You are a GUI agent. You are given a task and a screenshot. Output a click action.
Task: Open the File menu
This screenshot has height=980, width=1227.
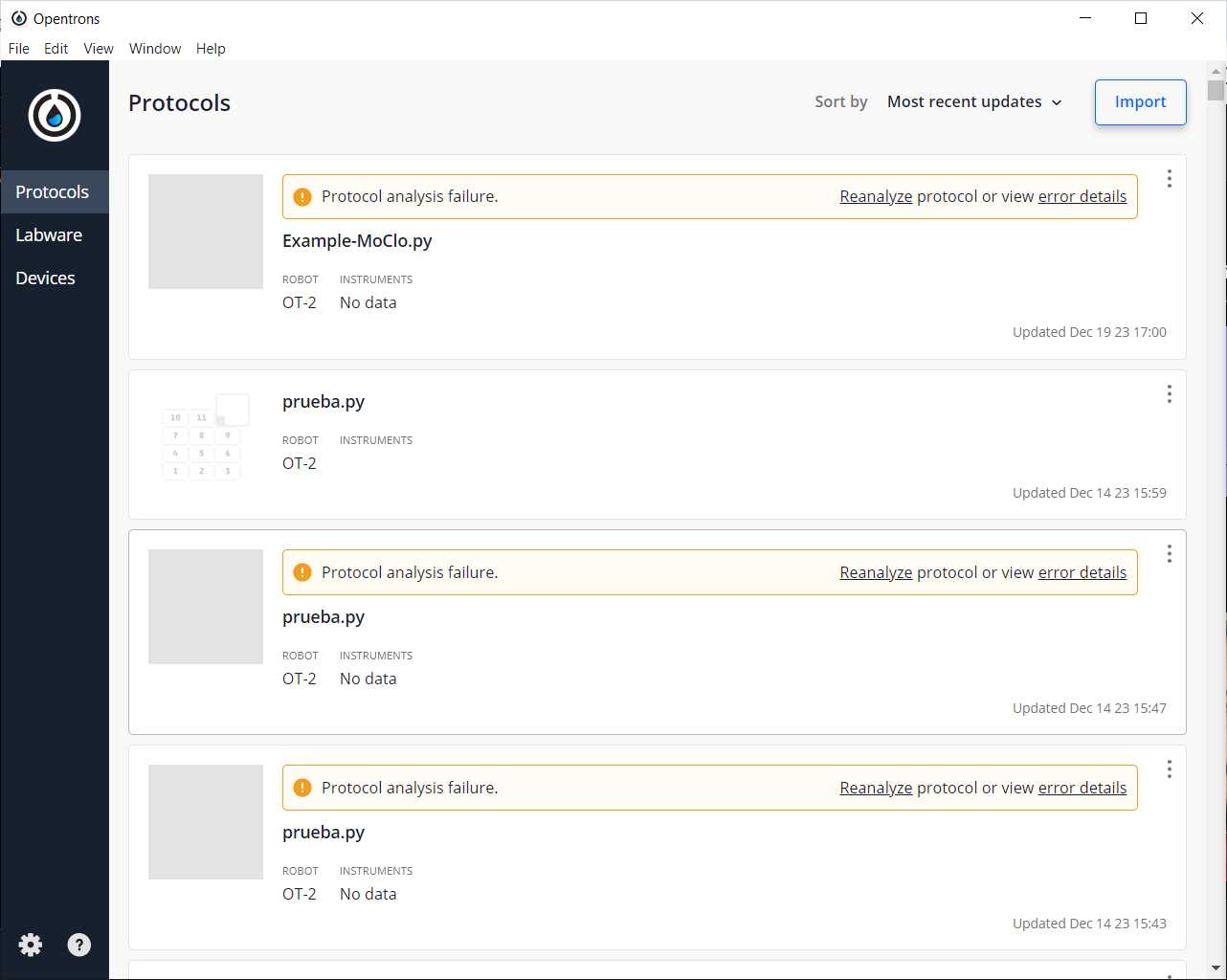(19, 49)
